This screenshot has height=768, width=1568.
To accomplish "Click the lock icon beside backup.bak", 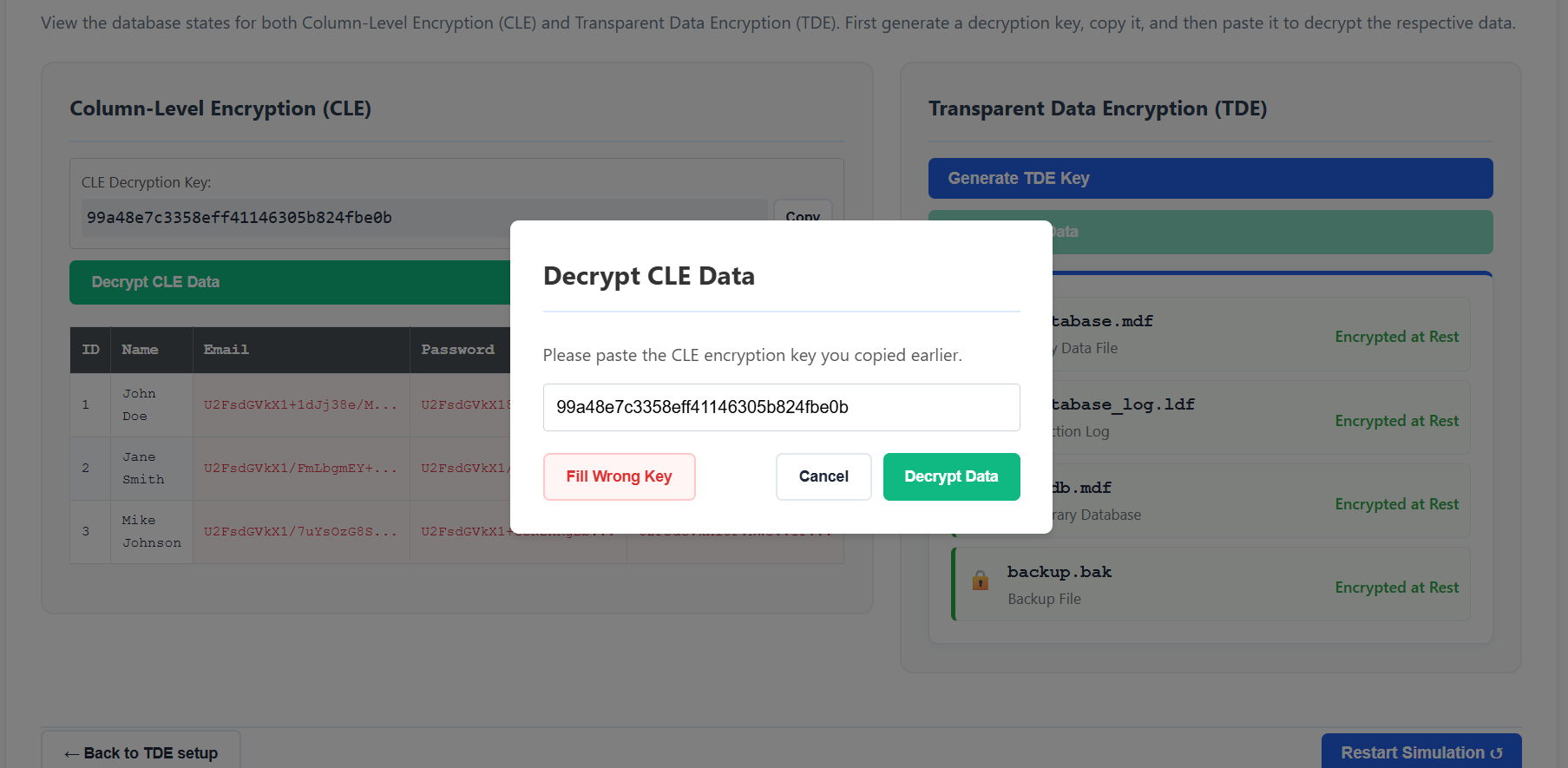I will (981, 581).
